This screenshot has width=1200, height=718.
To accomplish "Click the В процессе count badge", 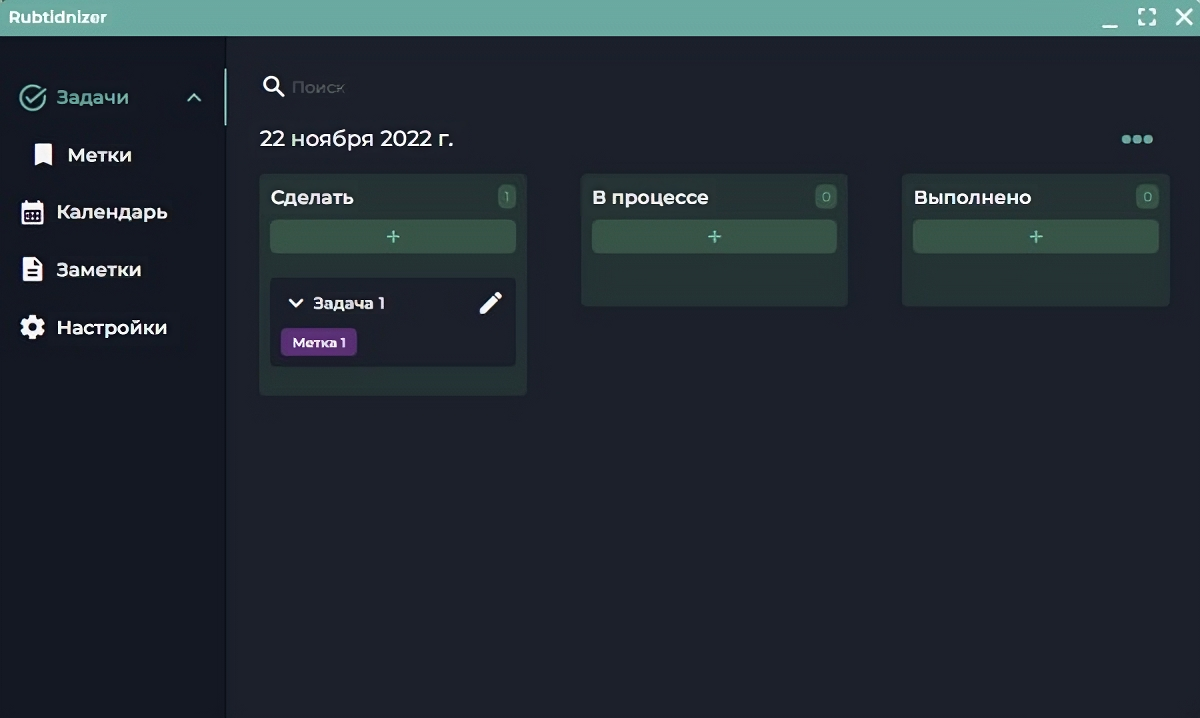I will pyautogui.click(x=826, y=197).
